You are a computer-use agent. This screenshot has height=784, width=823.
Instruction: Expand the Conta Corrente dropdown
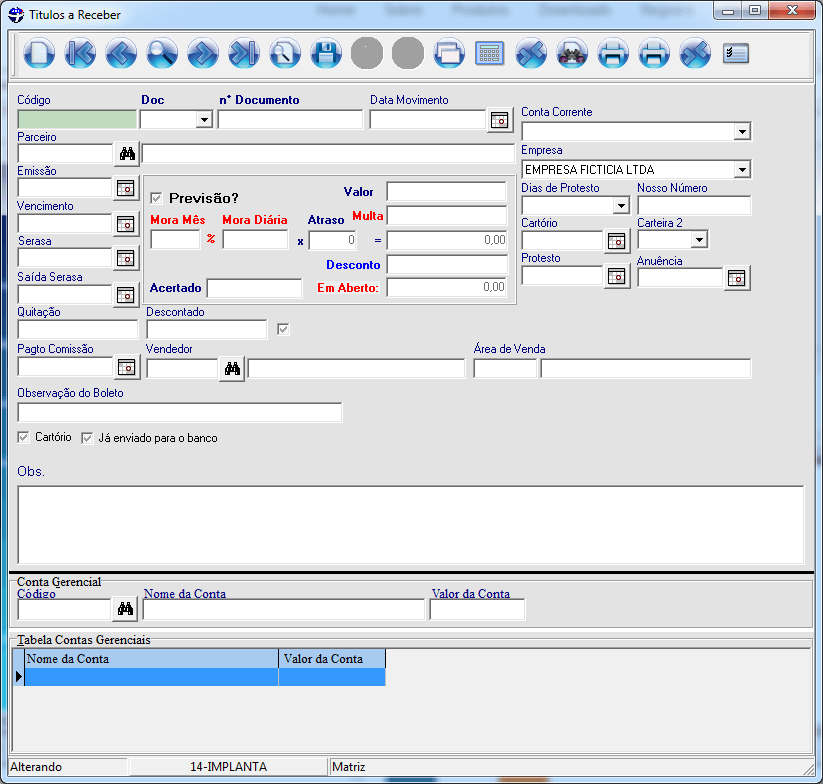click(x=742, y=131)
